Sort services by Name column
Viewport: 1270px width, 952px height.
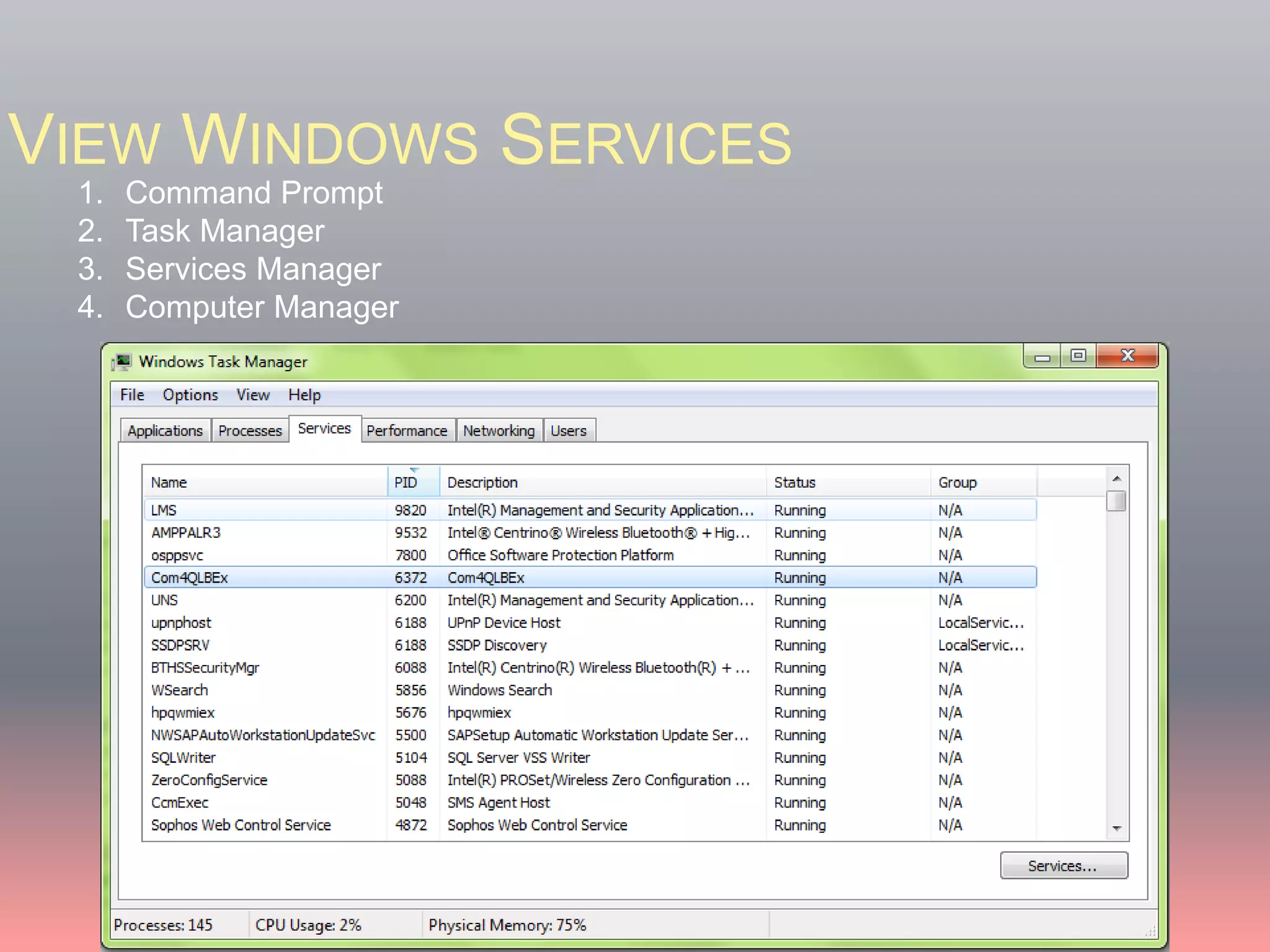[265, 482]
